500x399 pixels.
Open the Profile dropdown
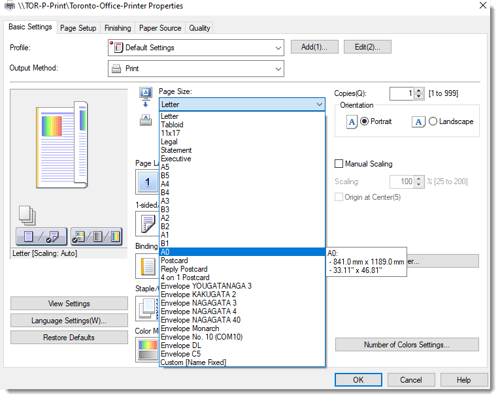pos(196,48)
